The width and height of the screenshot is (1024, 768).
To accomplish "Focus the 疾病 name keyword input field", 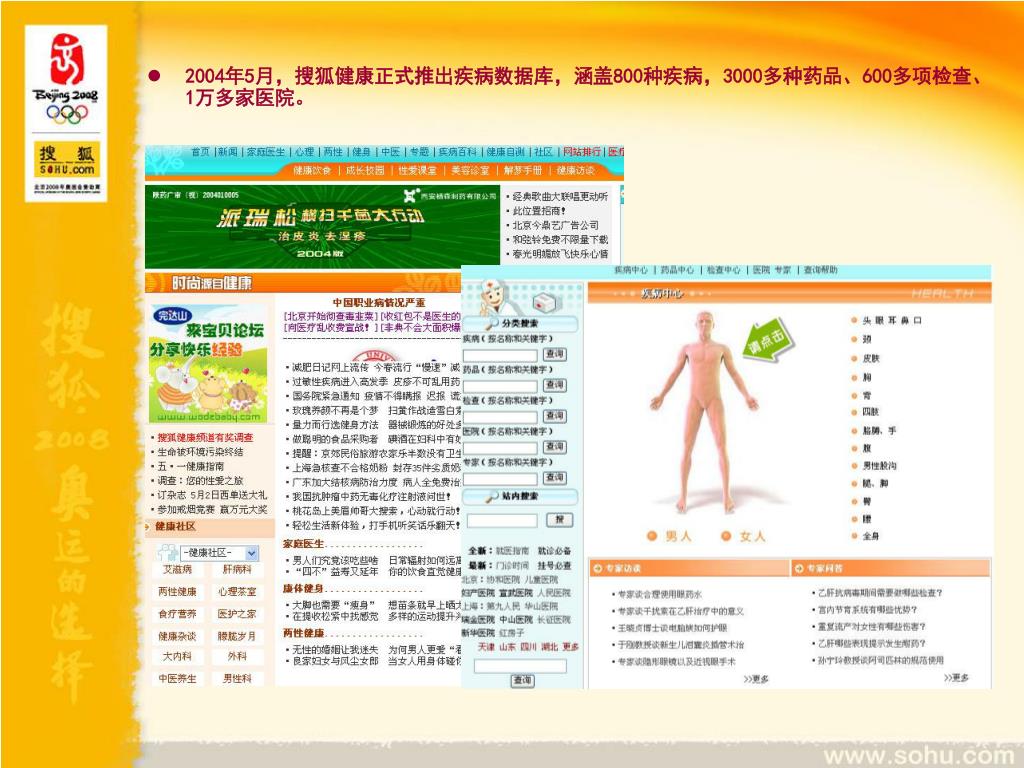I will click(500, 355).
